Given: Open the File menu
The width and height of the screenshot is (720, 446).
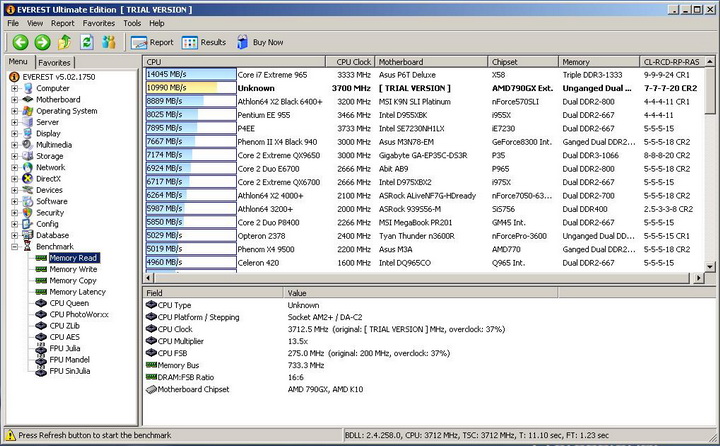Looking at the screenshot, I should coord(13,23).
